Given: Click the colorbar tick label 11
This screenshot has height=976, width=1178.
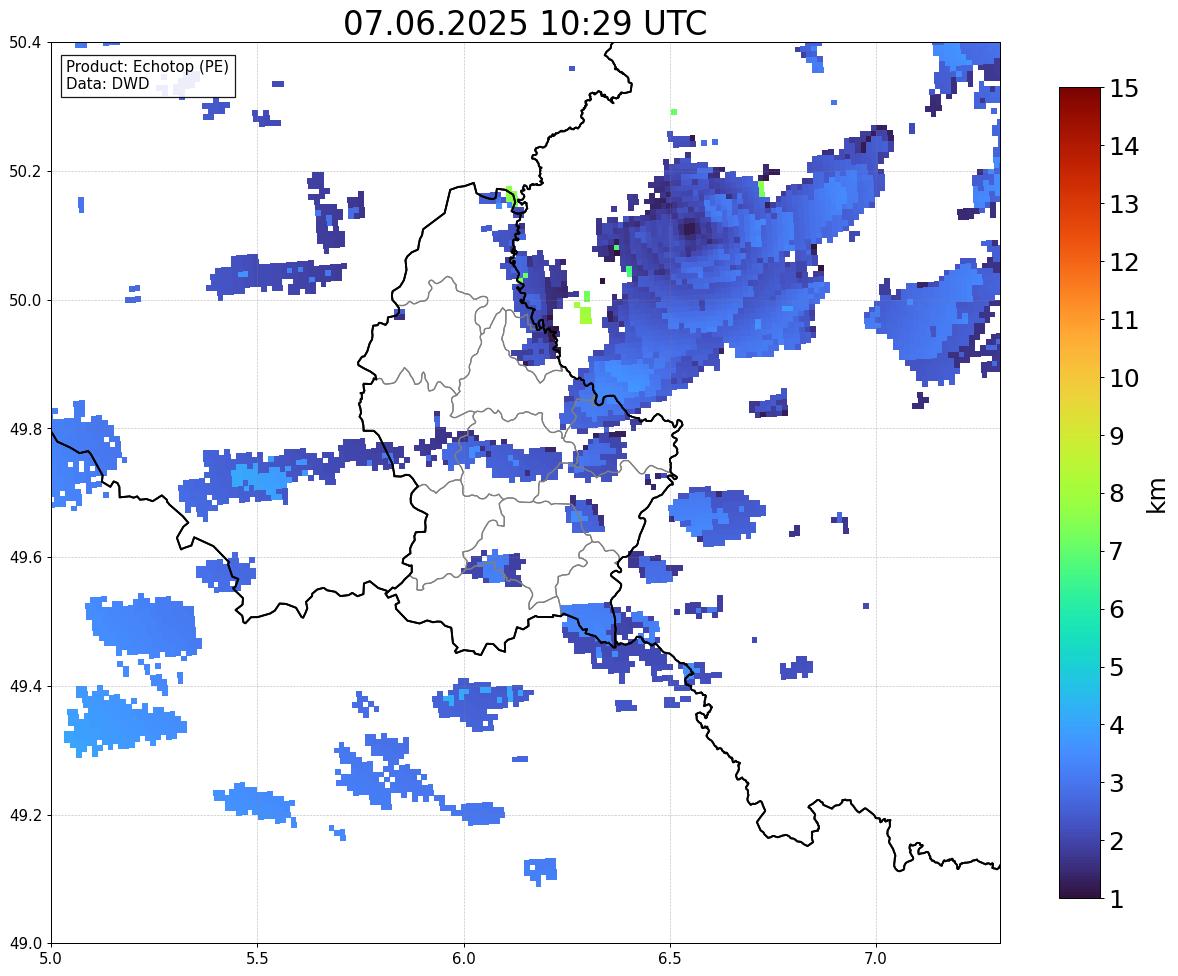Looking at the screenshot, I should 1124,320.
